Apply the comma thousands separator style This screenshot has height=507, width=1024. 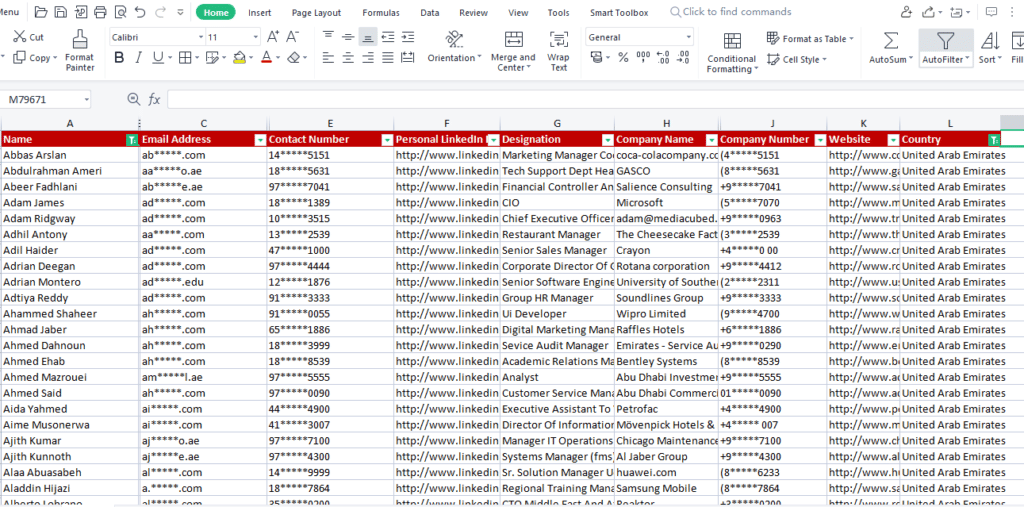tap(643, 58)
